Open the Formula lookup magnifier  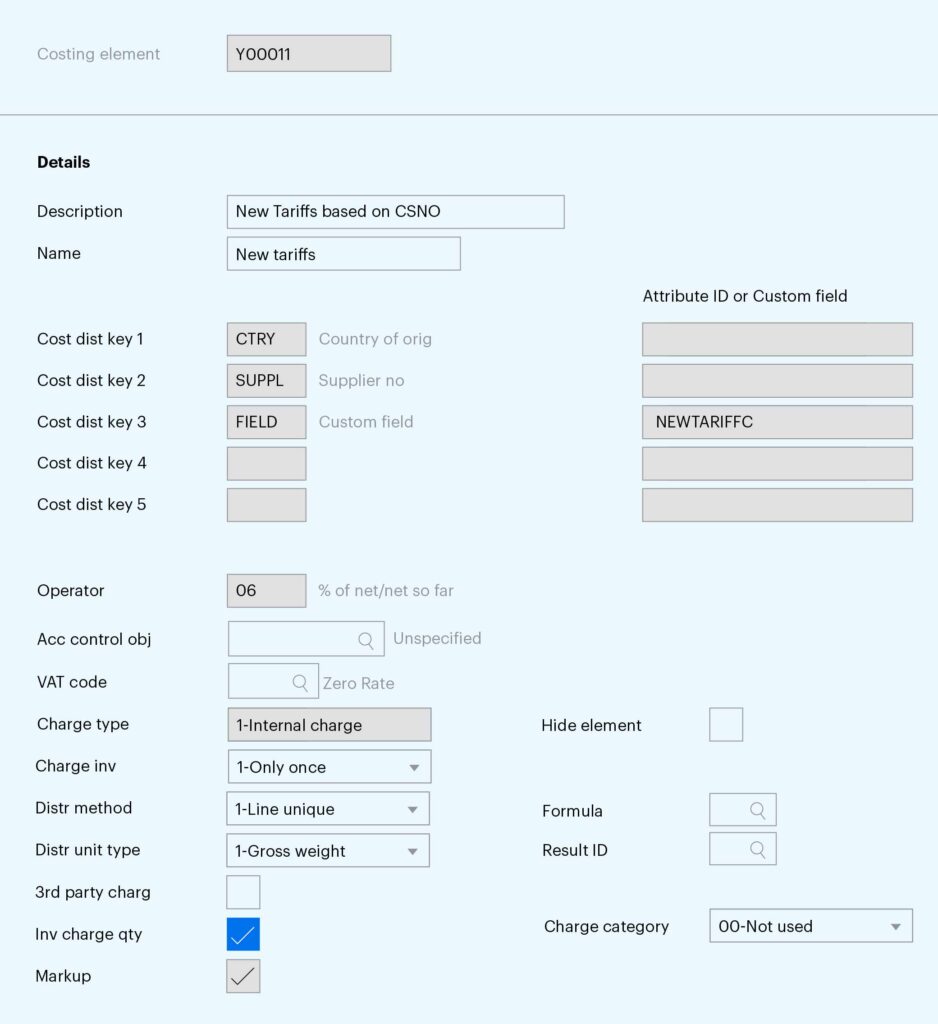(757, 810)
